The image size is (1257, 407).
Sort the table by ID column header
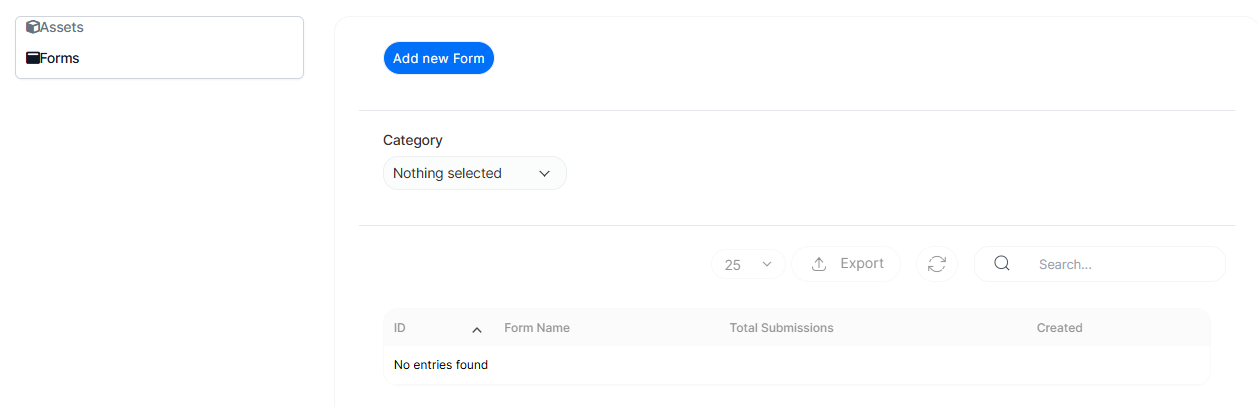coord(400,328)
